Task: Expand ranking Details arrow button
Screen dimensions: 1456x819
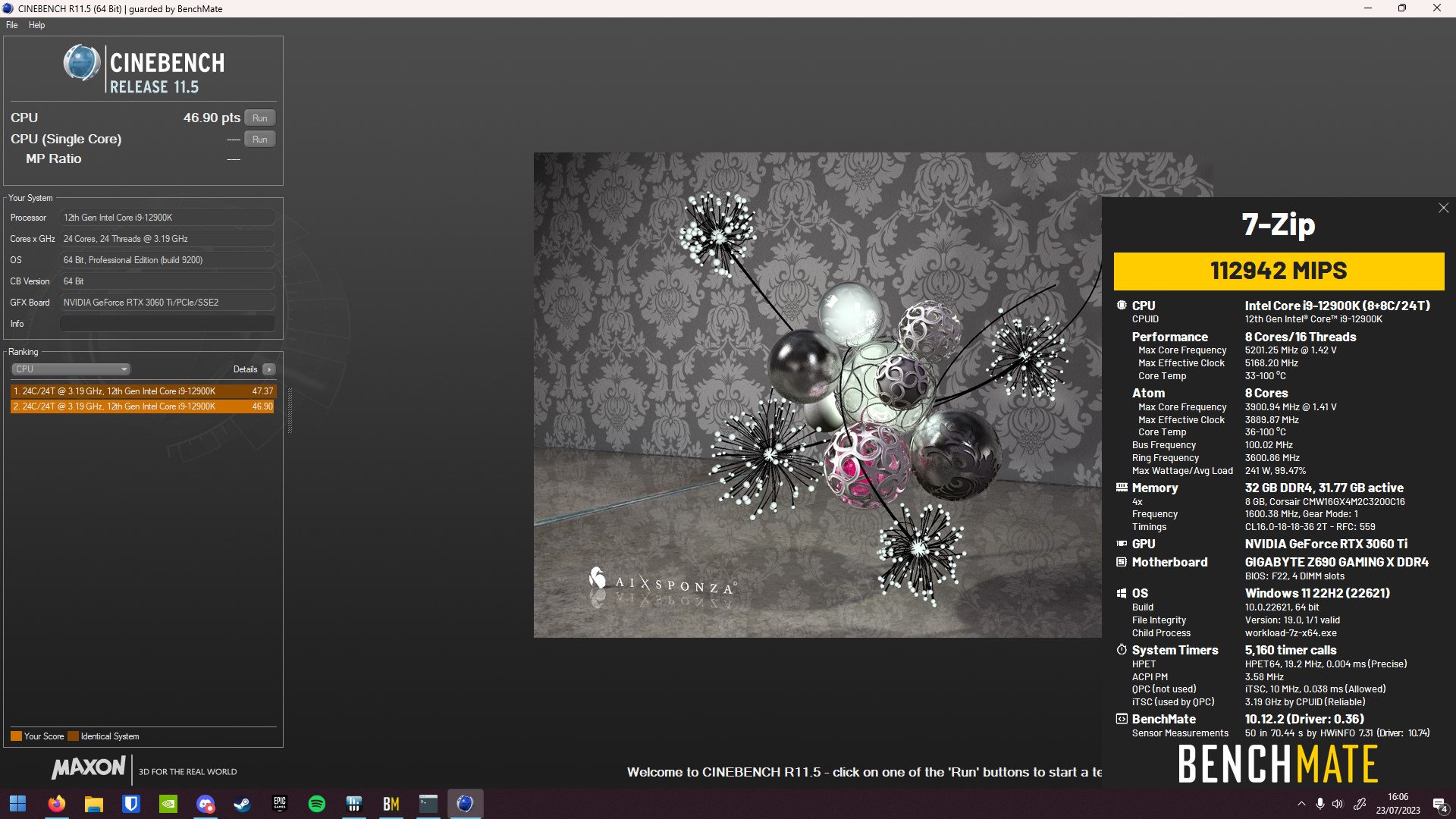Action: (x=269, y=369)
